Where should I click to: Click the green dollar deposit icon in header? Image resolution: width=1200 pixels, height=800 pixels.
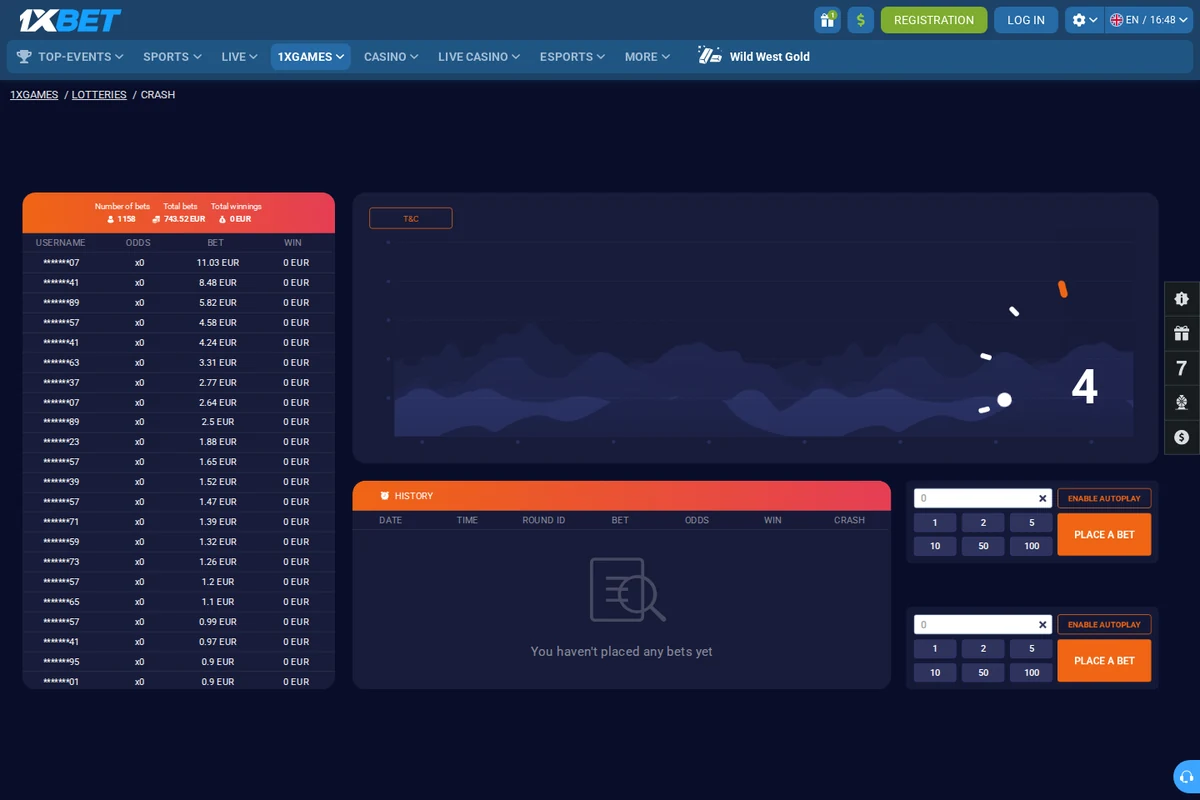(861, 20)
